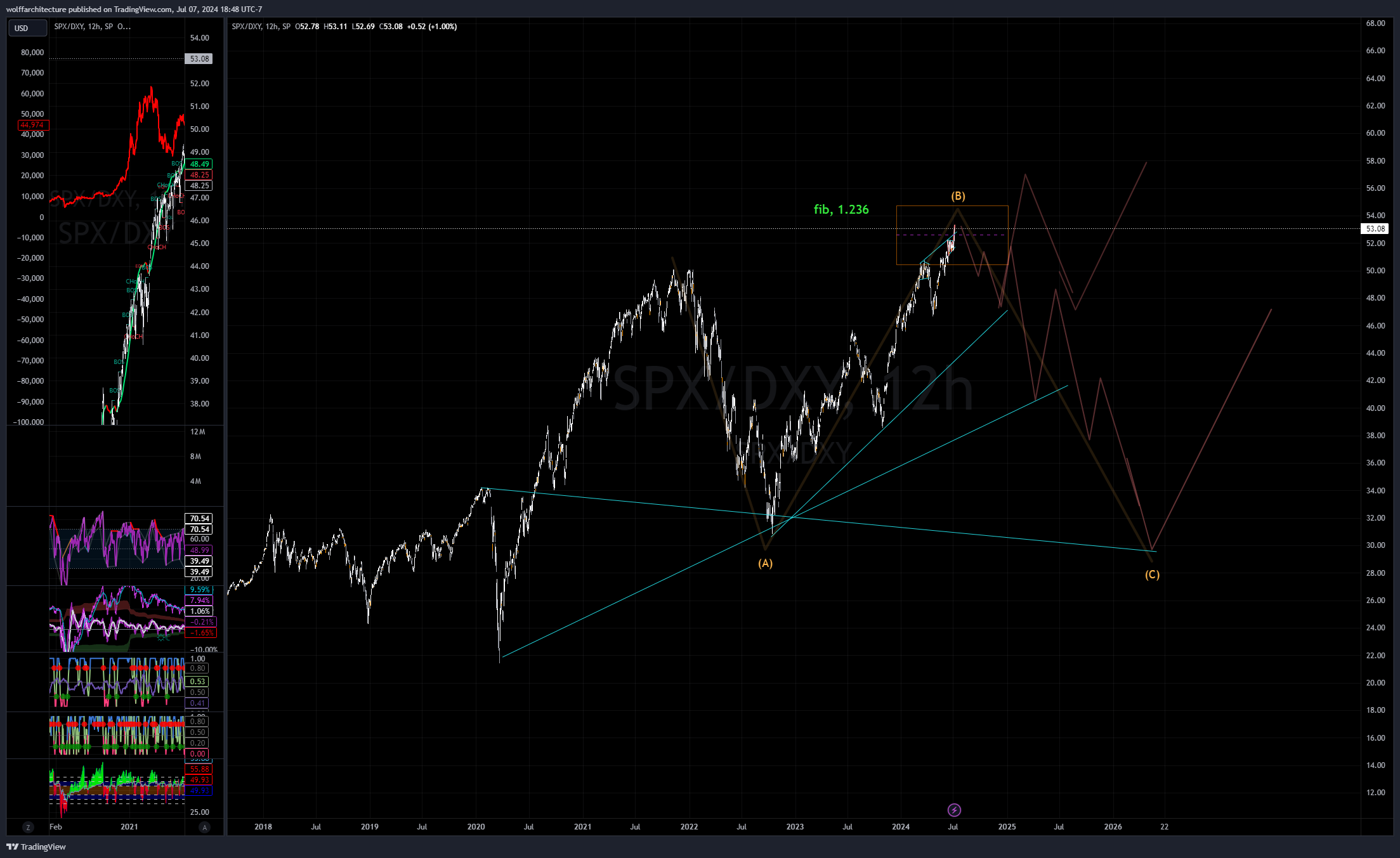
Task: Click the Z timezone circle icon
Action: [x=27, y=827]
